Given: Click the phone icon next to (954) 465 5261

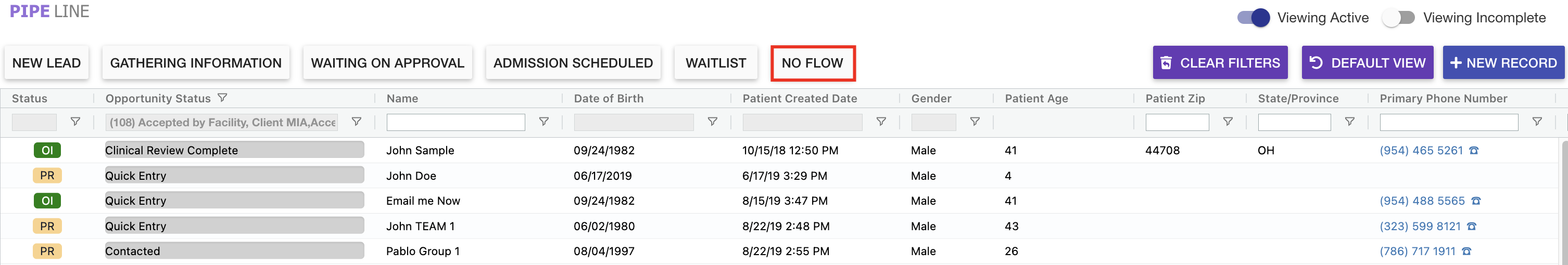Looking at the screenshot, I should [x=1474, y=151].
